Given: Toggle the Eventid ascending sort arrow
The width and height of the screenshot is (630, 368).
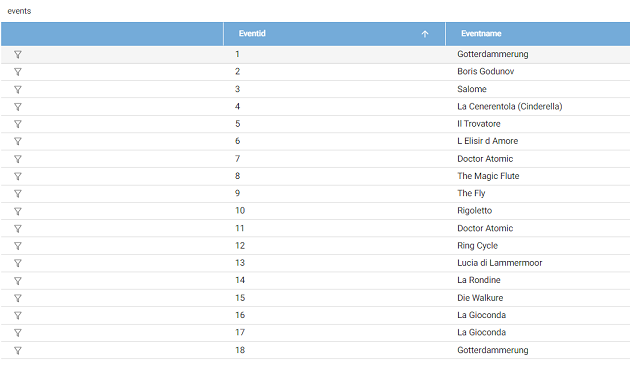Looking at the screenshot, I should tap(425, 34).
